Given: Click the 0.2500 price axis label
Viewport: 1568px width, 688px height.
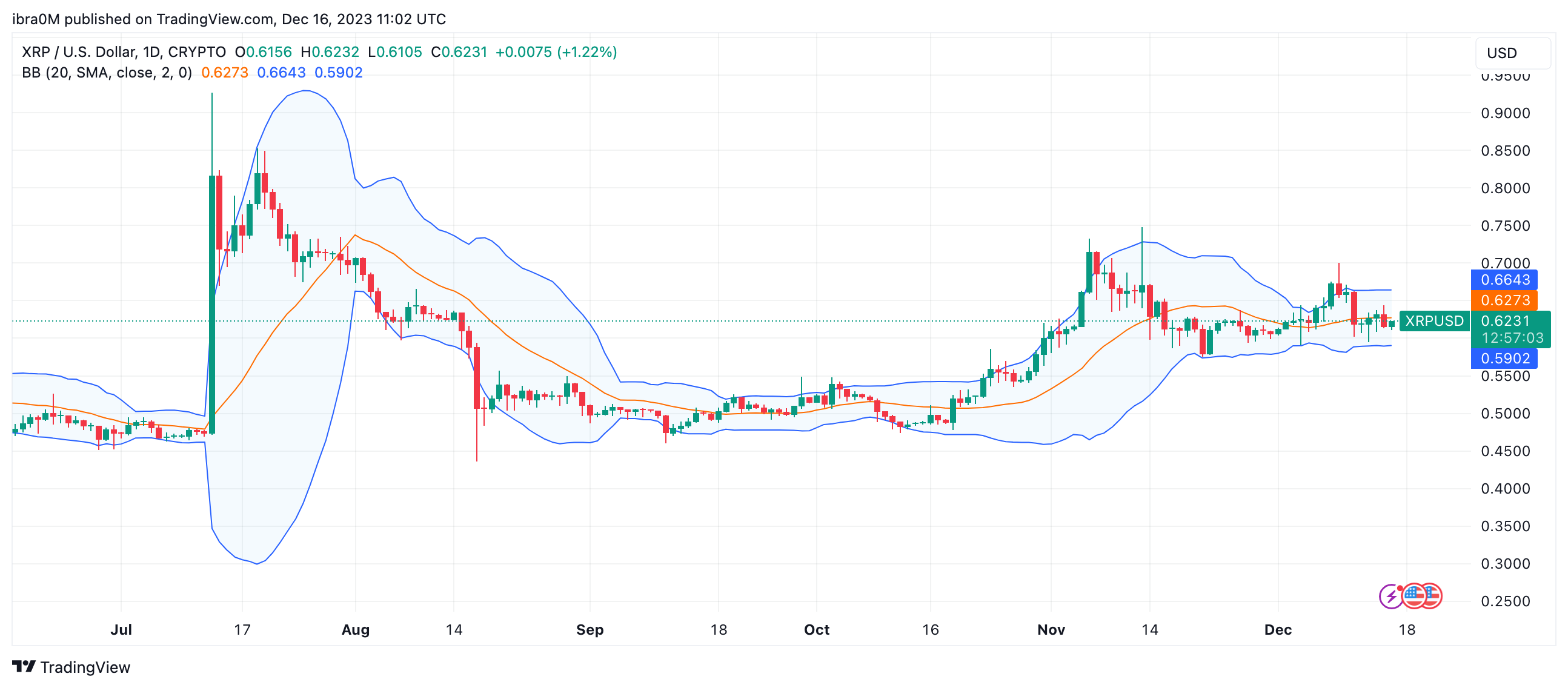Looking at the screenshot, I should tap(1505, 602).
